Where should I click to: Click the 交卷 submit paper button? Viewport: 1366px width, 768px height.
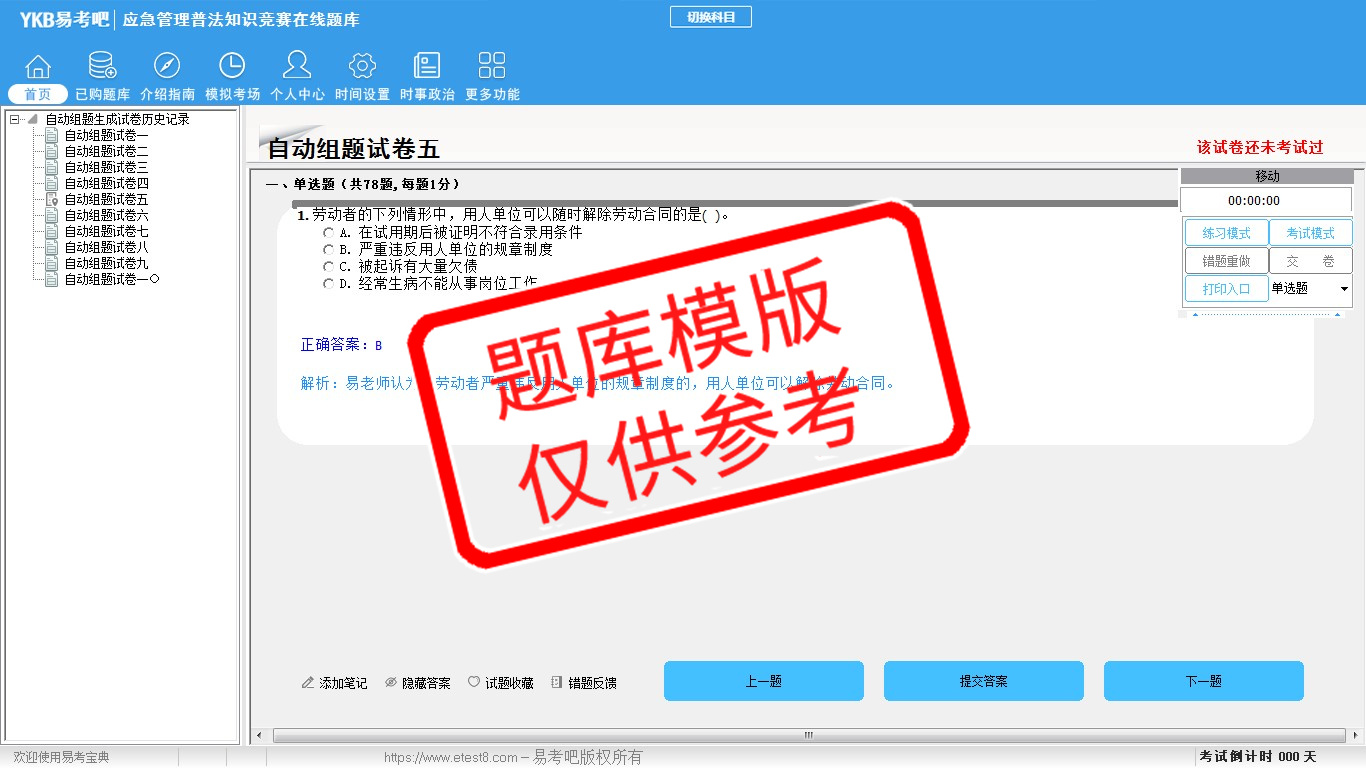click(1310, 261)
